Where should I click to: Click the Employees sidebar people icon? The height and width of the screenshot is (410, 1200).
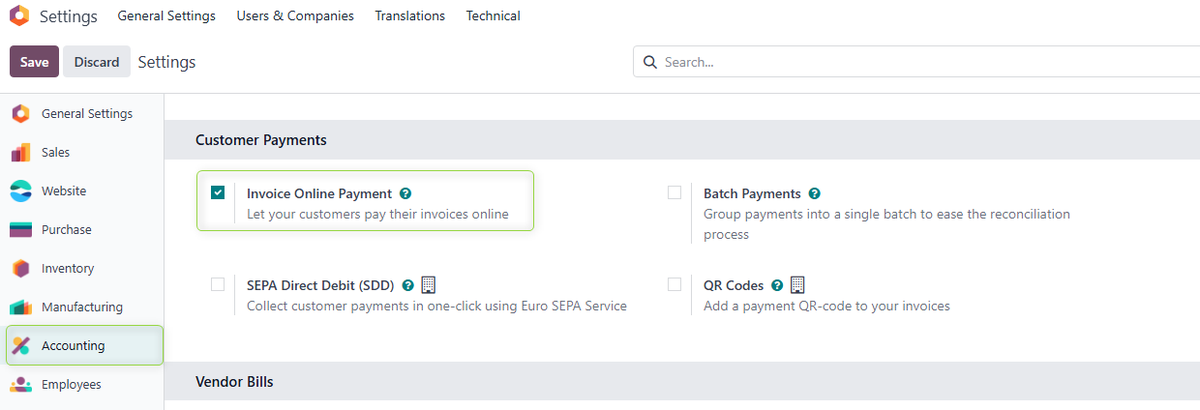[x=21, y=385]
